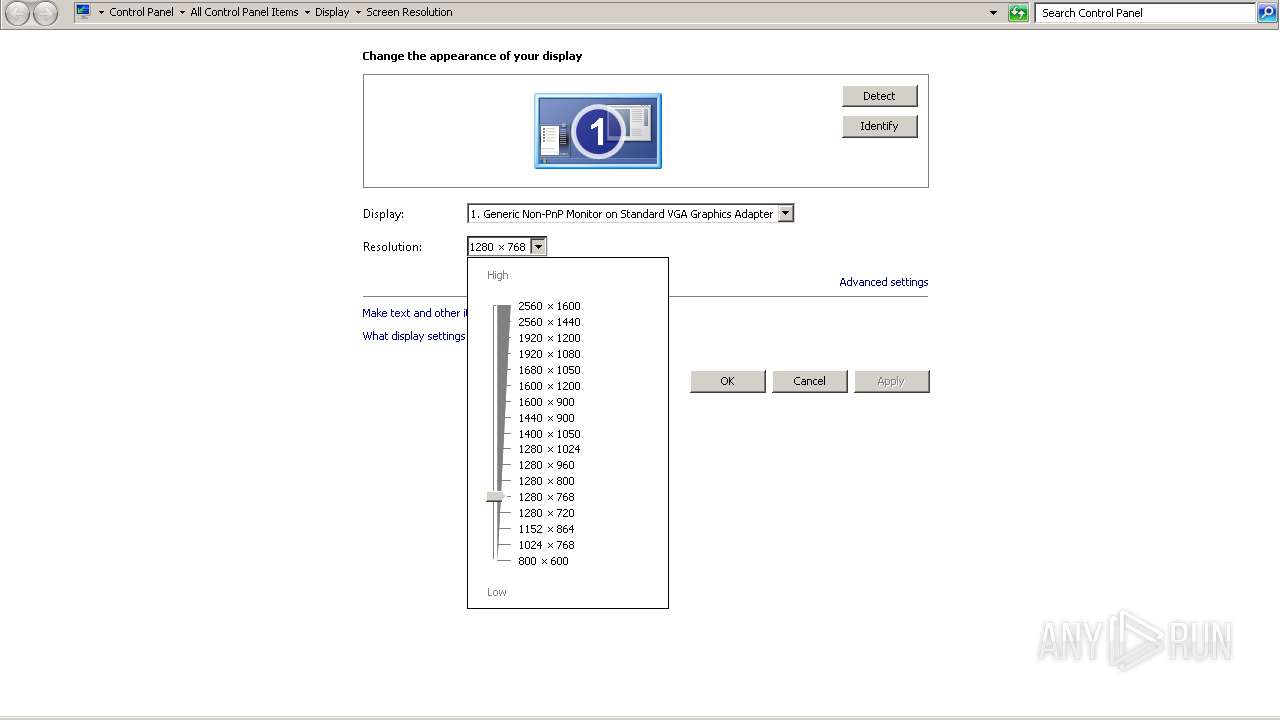Select 1280 × 768 resolution in list
This screenshot has height=720, width=1280.
(546, 497)
